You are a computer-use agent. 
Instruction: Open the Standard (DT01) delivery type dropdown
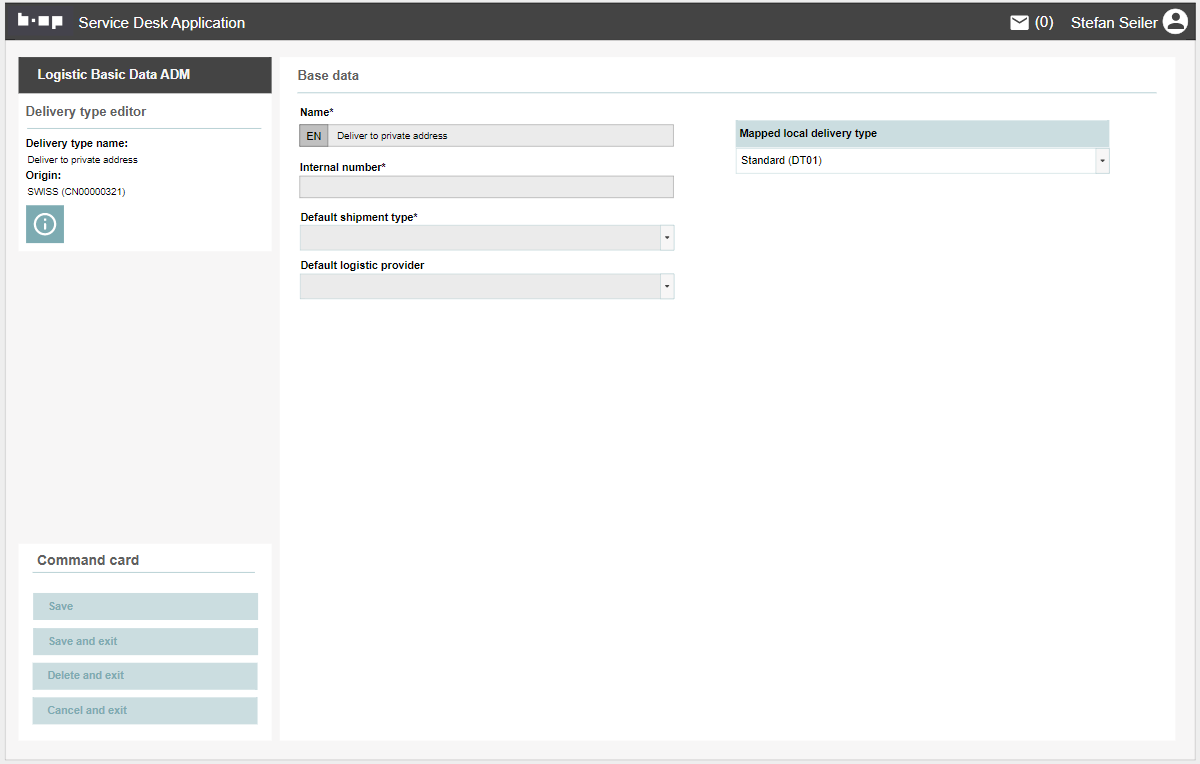click(1102, 161)
